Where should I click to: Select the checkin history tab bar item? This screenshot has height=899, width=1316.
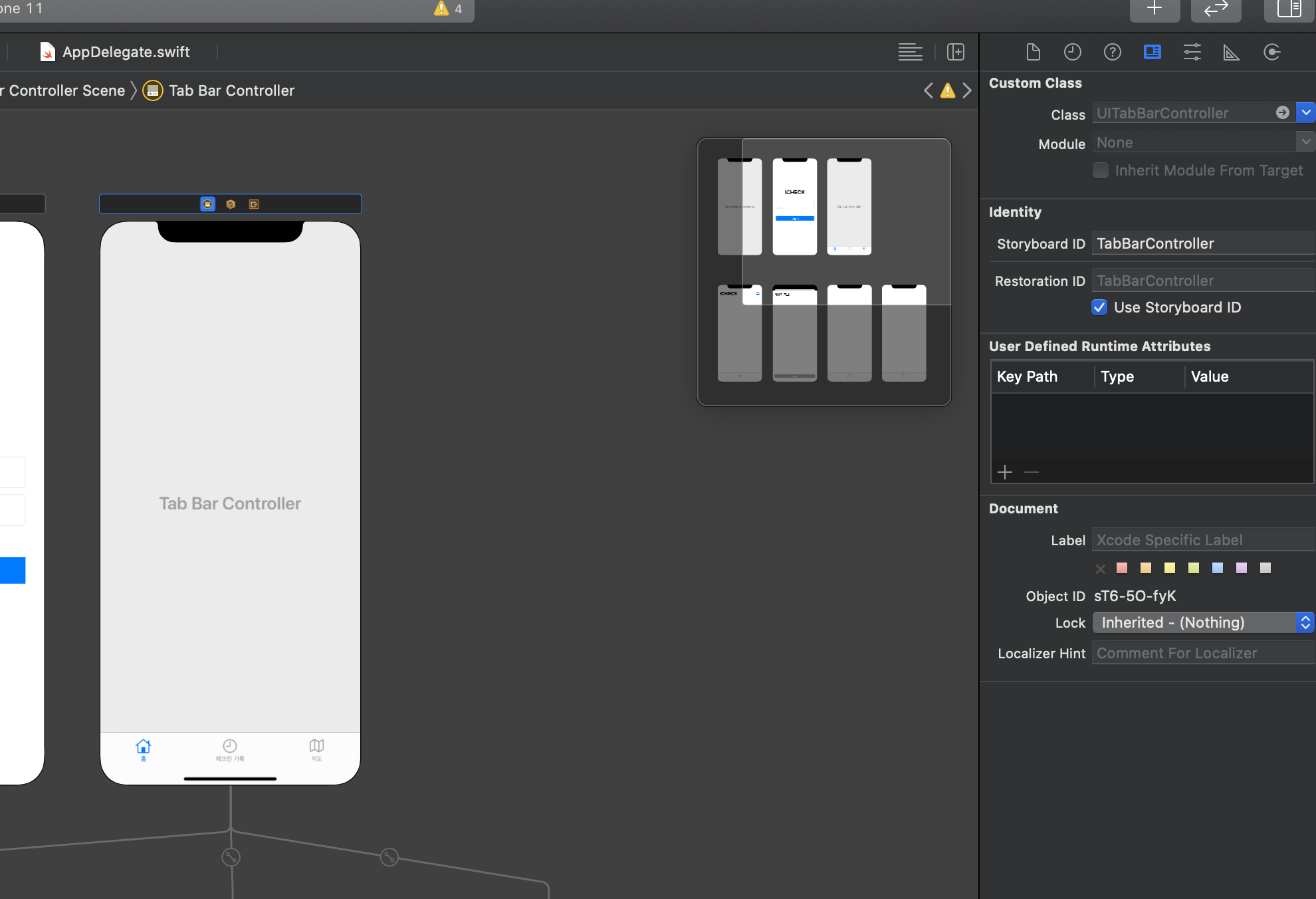point(230,749)
